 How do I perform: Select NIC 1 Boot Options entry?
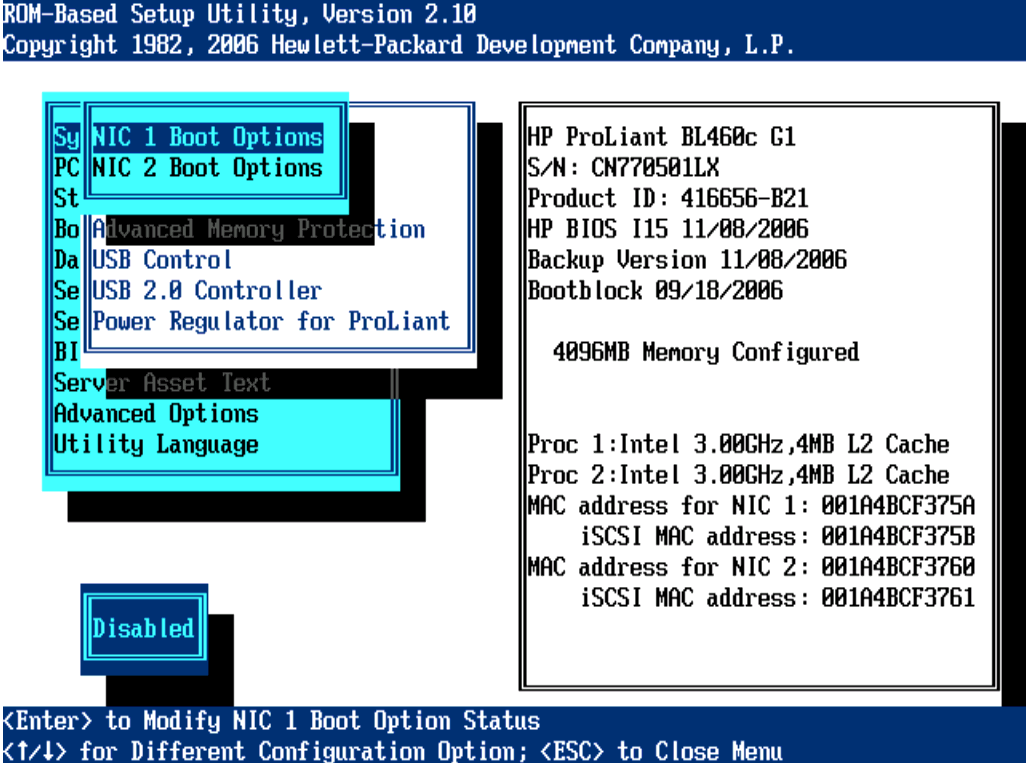[207, 137]
